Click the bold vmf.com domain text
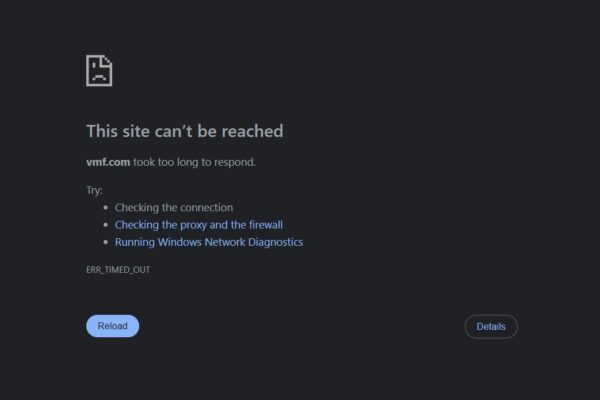 pos(108,162)
